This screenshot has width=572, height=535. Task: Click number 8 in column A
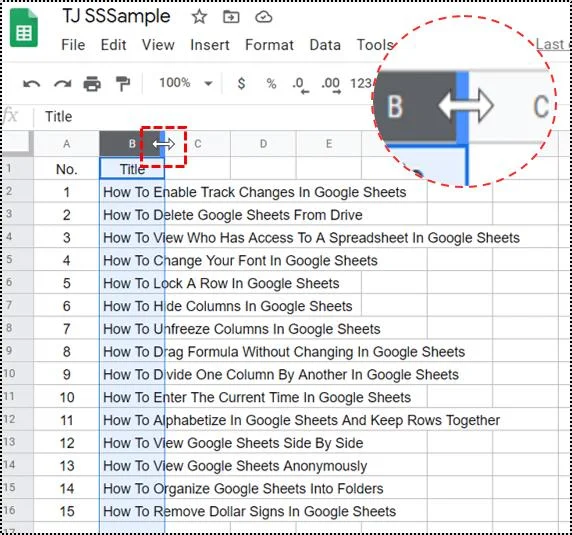pyautogui.click(x=66, y=352)
